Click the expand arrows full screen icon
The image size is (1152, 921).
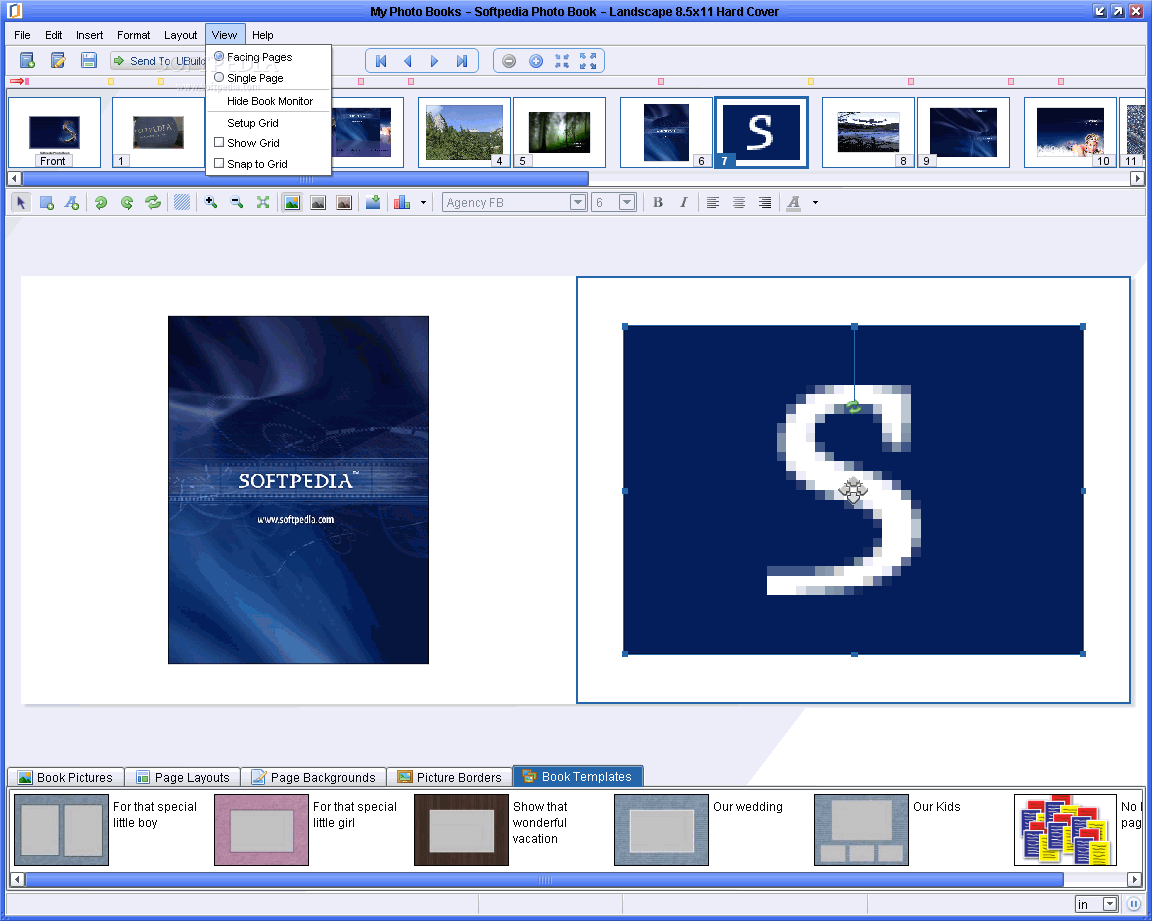pyautogui.click(x=588, y=61)
